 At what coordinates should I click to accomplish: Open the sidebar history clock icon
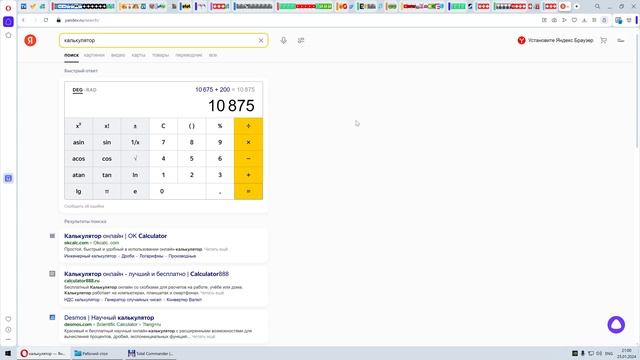tap(8, 330)
